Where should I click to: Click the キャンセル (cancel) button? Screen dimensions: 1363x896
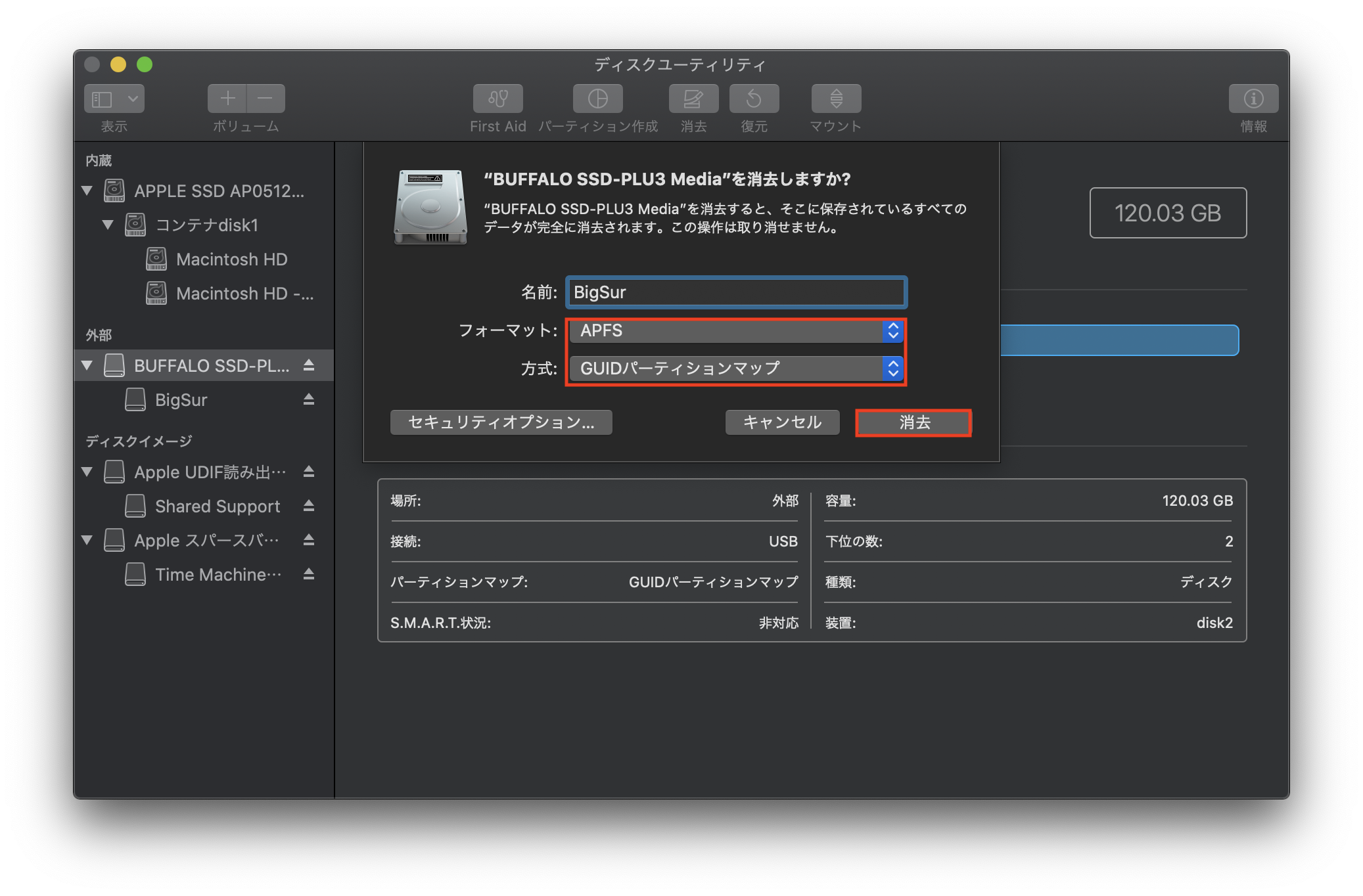tap(782, 422)
